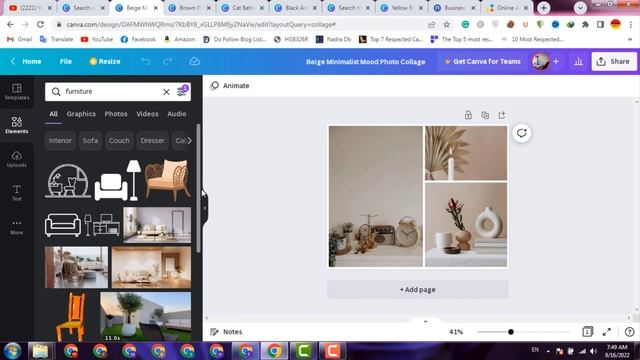Select the sofa outline graphic
Viewport: 640px width, 360px height.
point(63,225)
